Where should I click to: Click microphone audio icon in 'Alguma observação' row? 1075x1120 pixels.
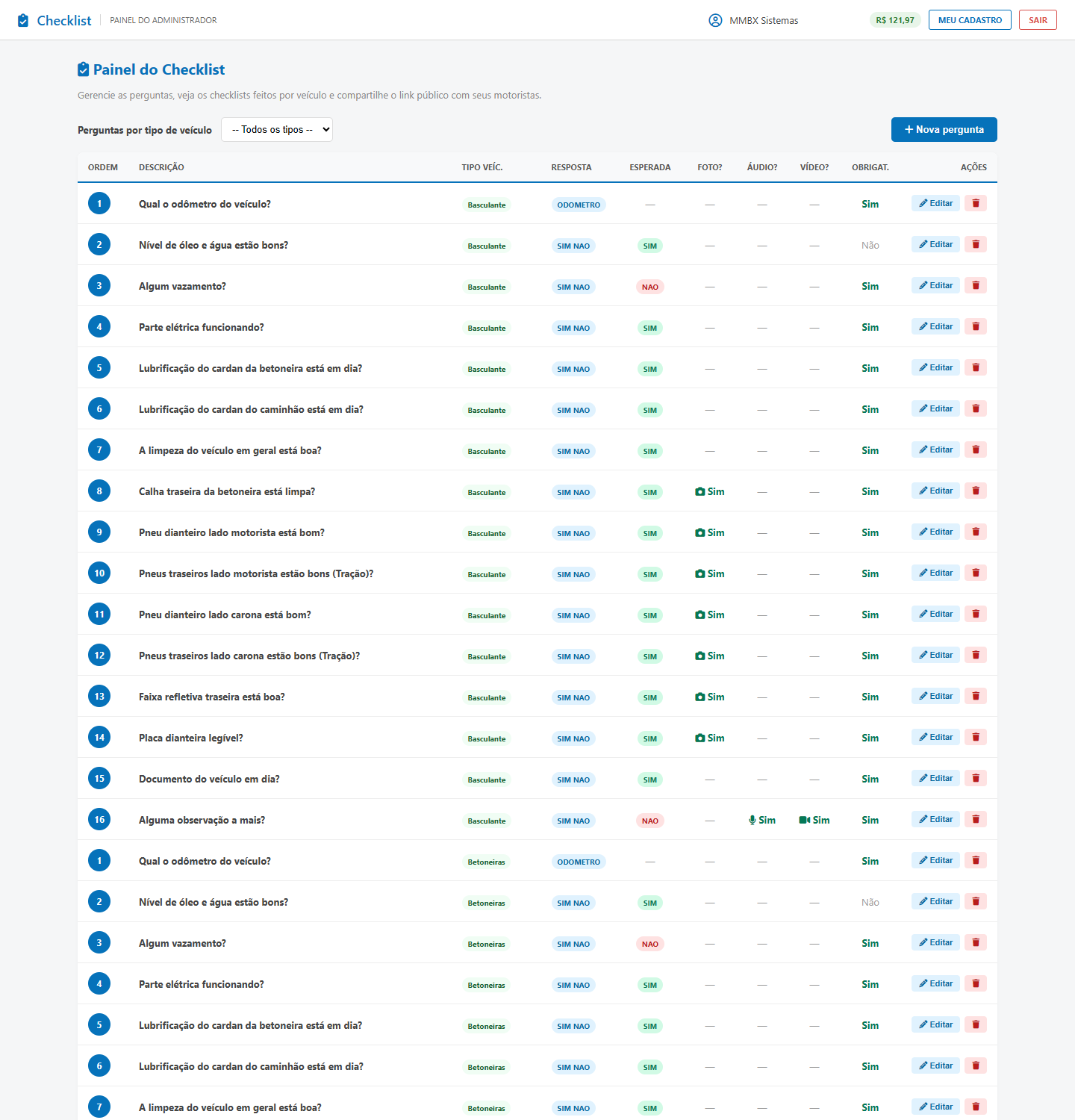pyautogui.click(x=752, y=820)
